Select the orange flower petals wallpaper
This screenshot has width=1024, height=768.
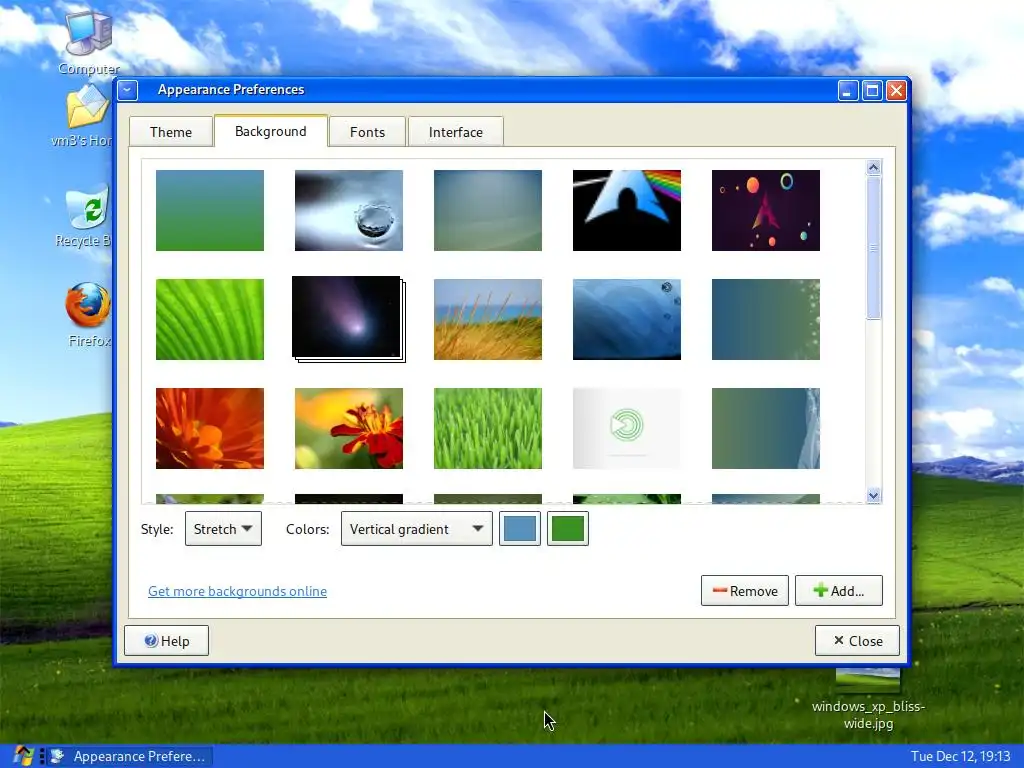[210, 428]
